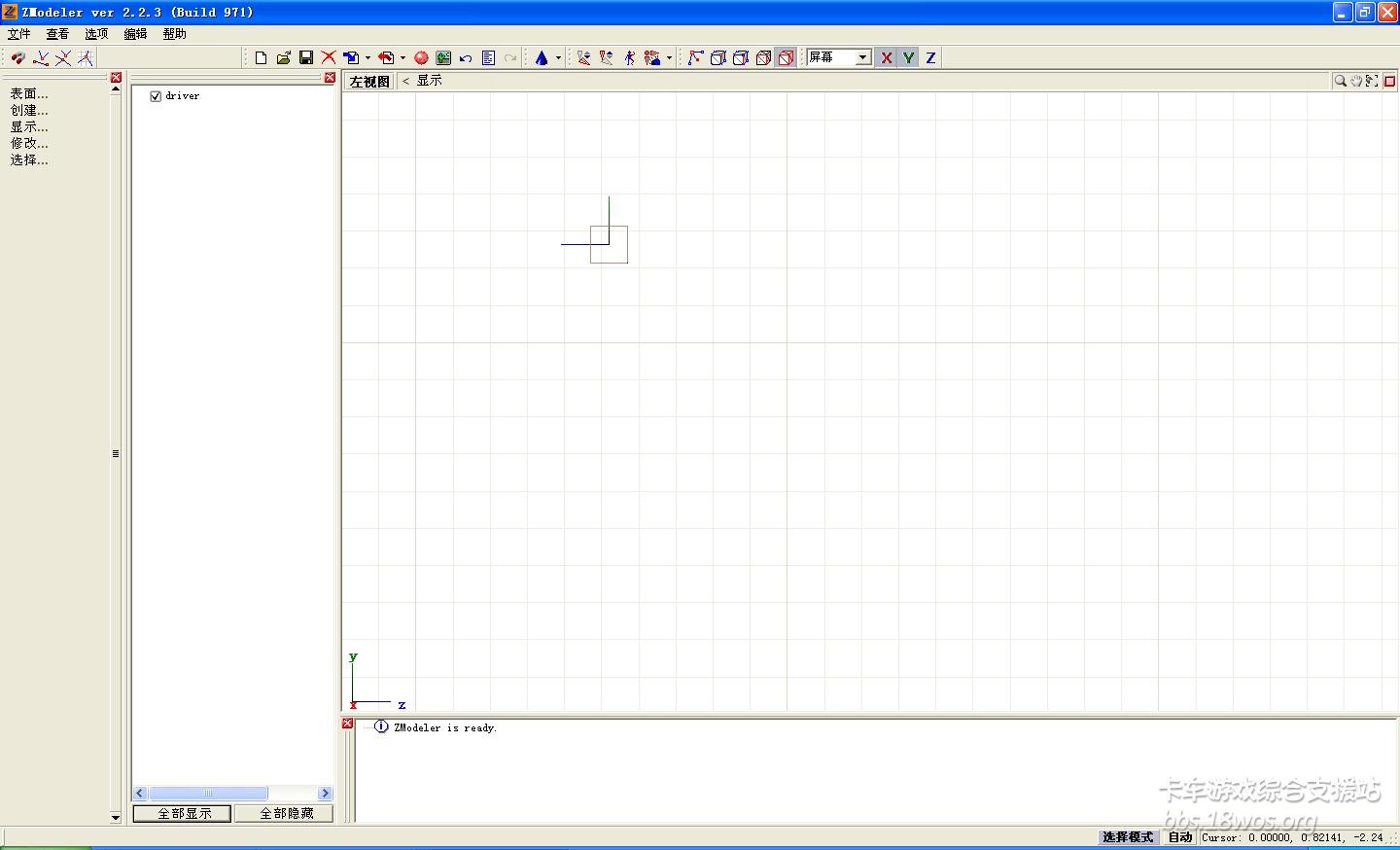Create a new blank document
The height and width of the screenshot is (850, 1400).
click(261, 58)
